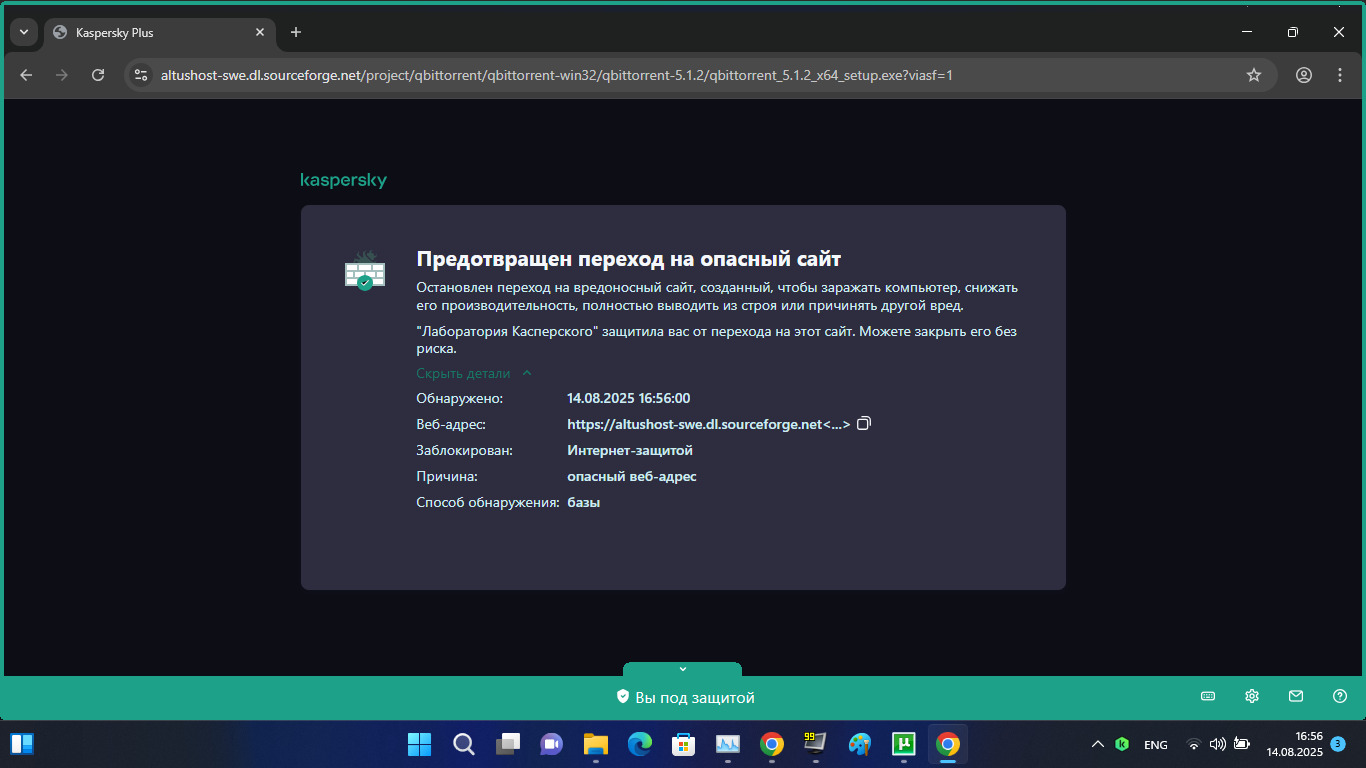The image size is (1366, 768).
Task: Open the taskbar icon with the yellow 99 badge
Action: point(816,744)
